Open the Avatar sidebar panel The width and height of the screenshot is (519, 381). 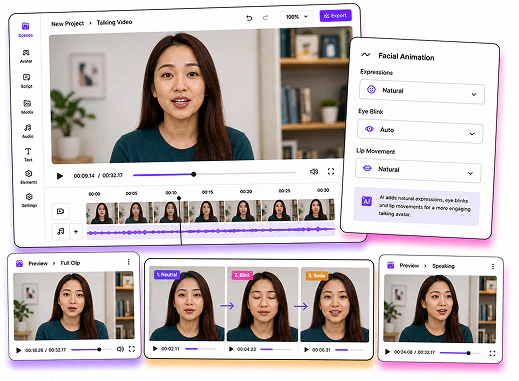coord(26,56)
